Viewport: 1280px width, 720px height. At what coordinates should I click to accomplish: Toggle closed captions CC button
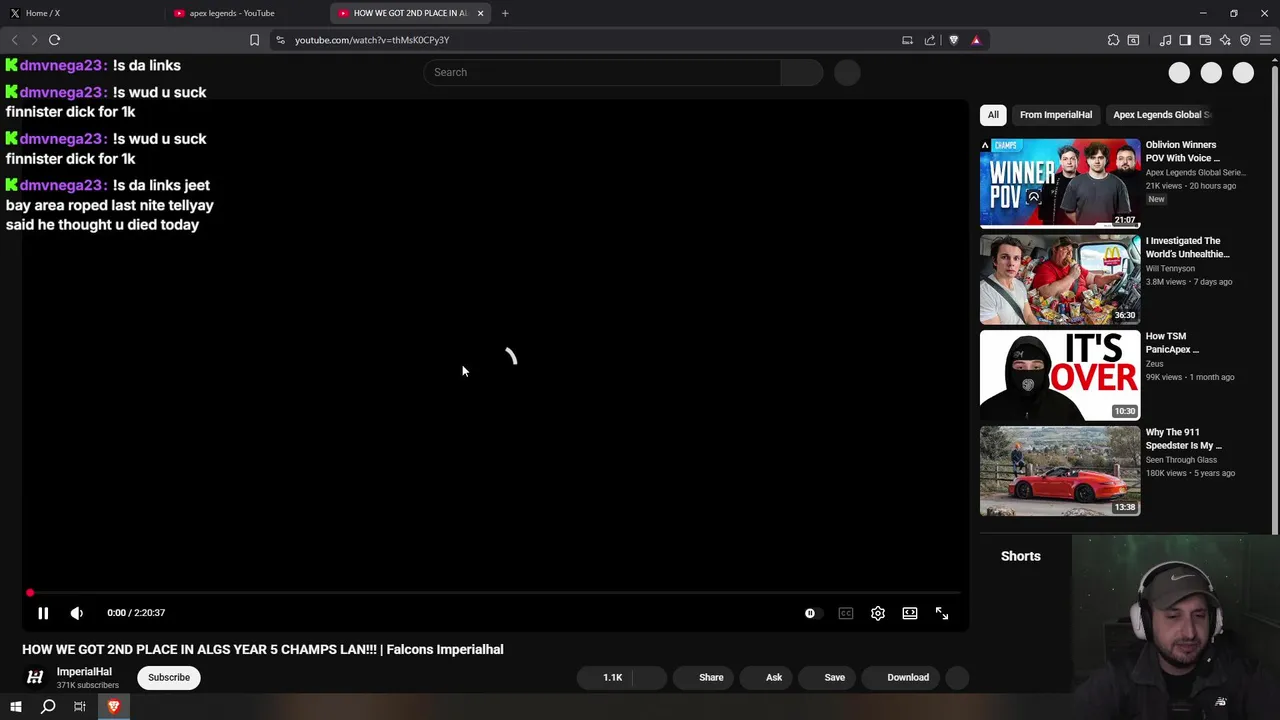click(x=846, y=613)
